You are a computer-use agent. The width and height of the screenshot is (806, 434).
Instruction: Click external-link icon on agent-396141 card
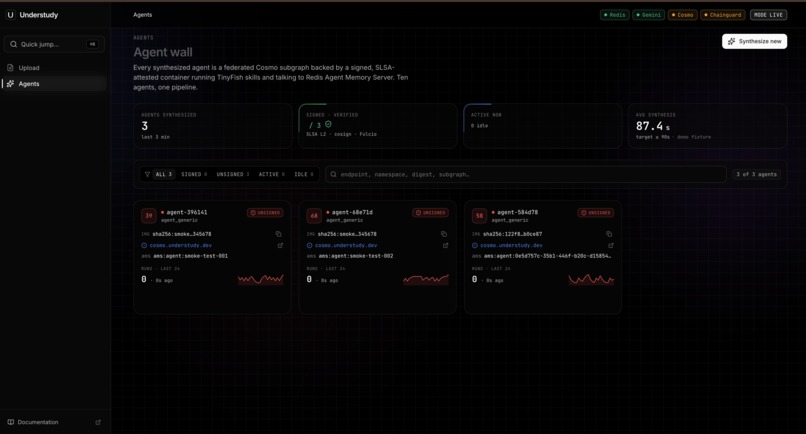point(280,245)
